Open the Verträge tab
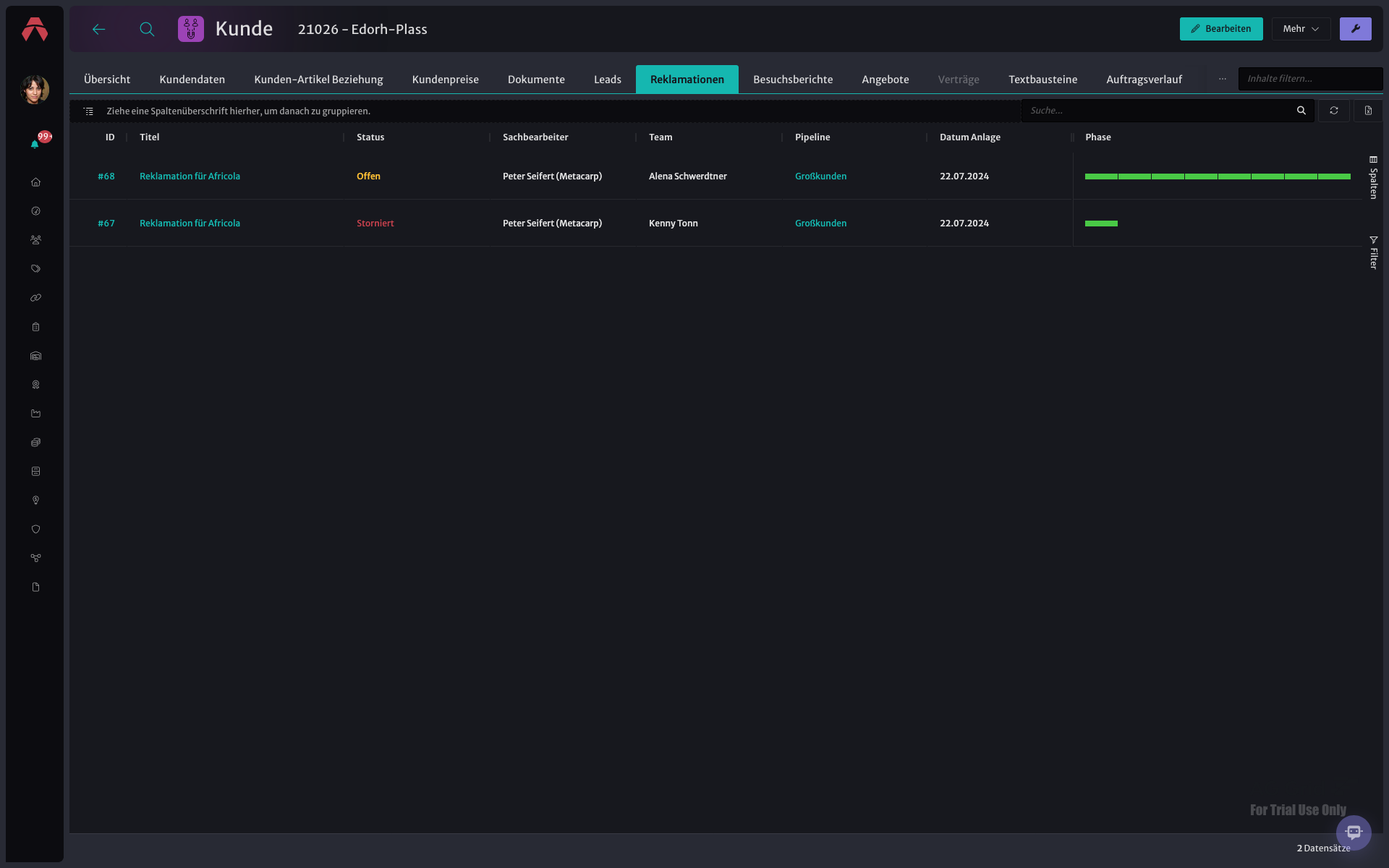 click(x=959, y=80)
